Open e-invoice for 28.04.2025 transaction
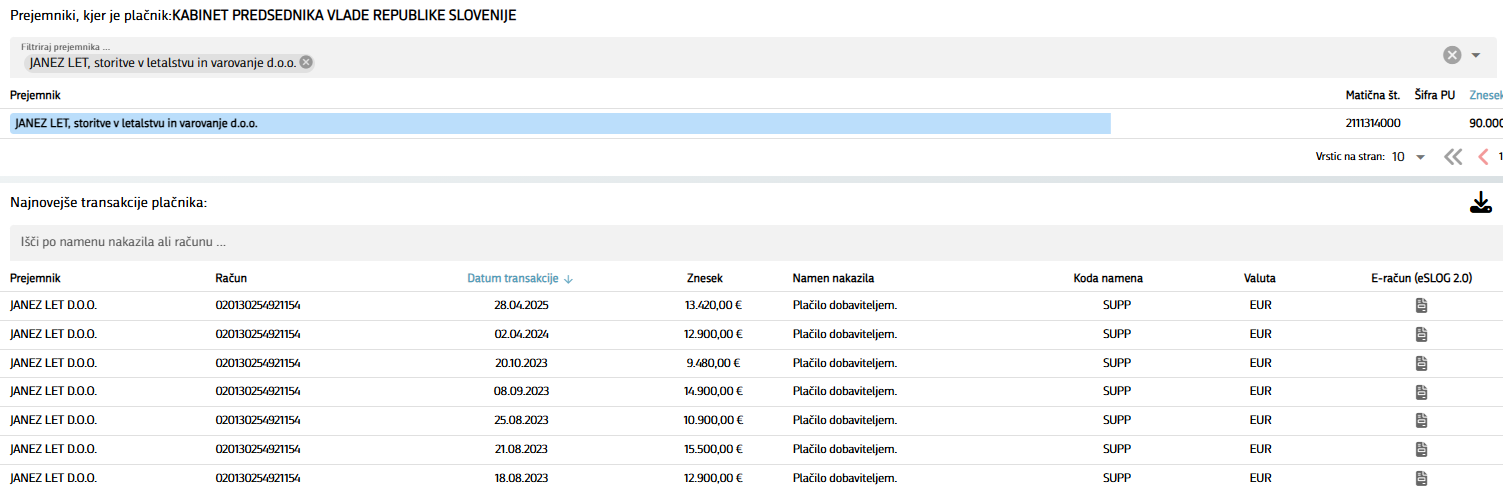The height and width of the screenshot is (494, 1503). coord(1421,306)
